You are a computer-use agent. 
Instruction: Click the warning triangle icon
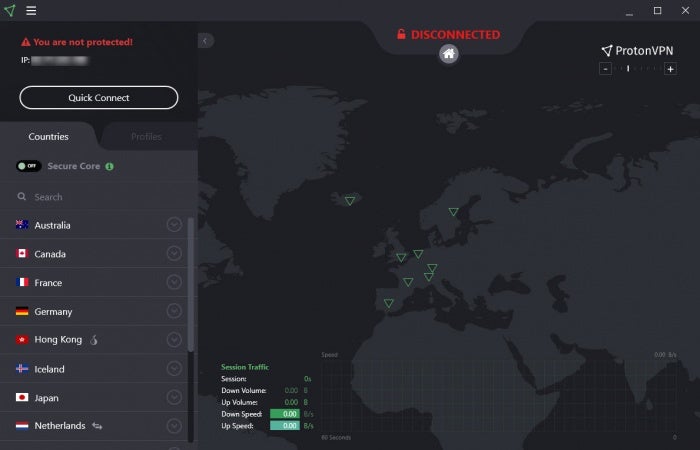click(x=26, y=42)
